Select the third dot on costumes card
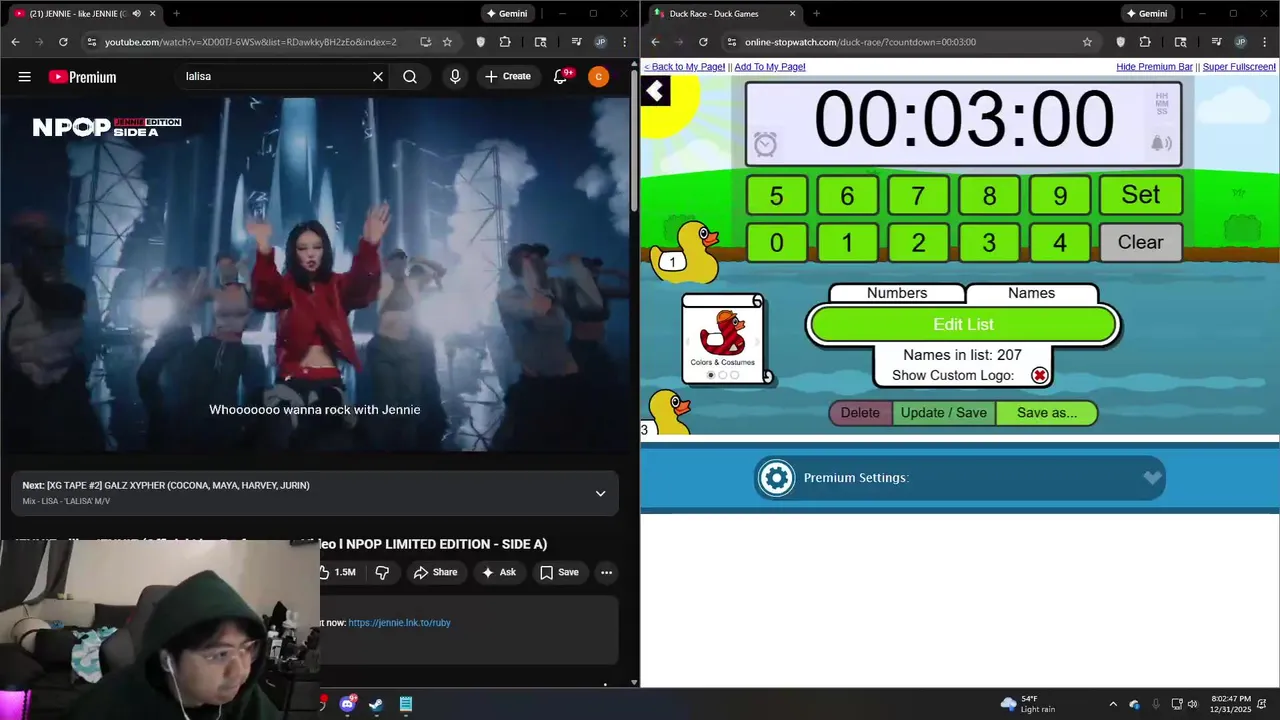The image size is (1280, 720). [x=735, y=375]
